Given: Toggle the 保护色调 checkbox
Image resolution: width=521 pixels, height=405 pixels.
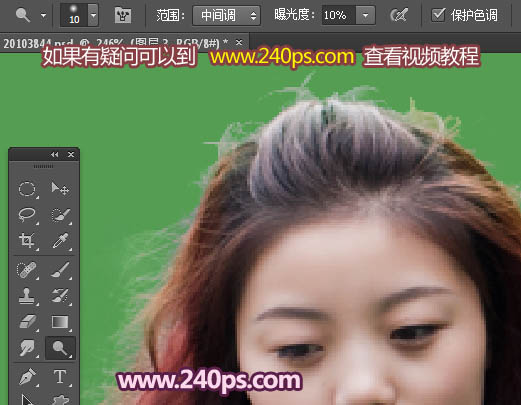Looking at the screenshot, I should point(438,15).
